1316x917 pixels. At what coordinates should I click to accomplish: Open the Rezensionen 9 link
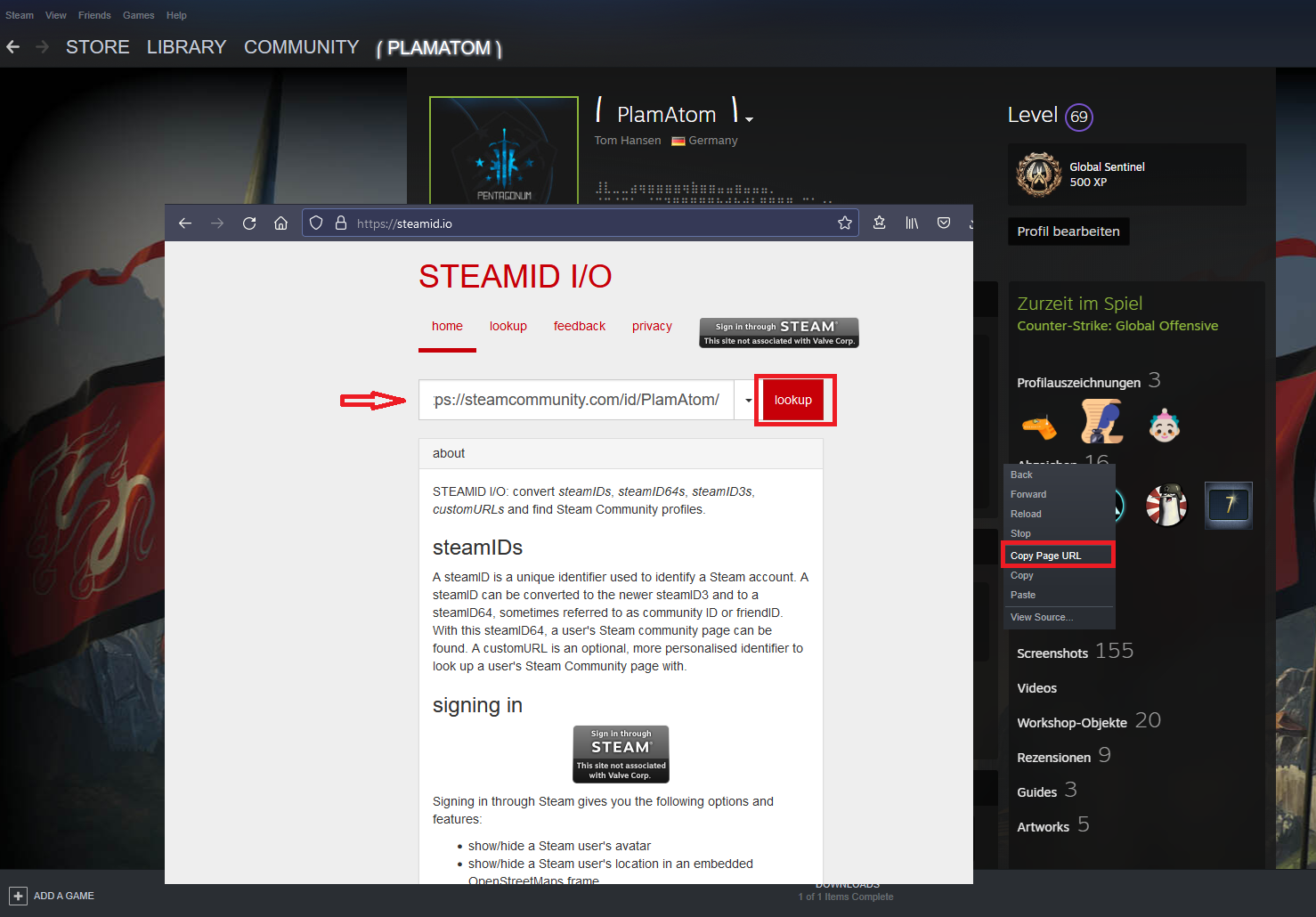(1064, 756)
